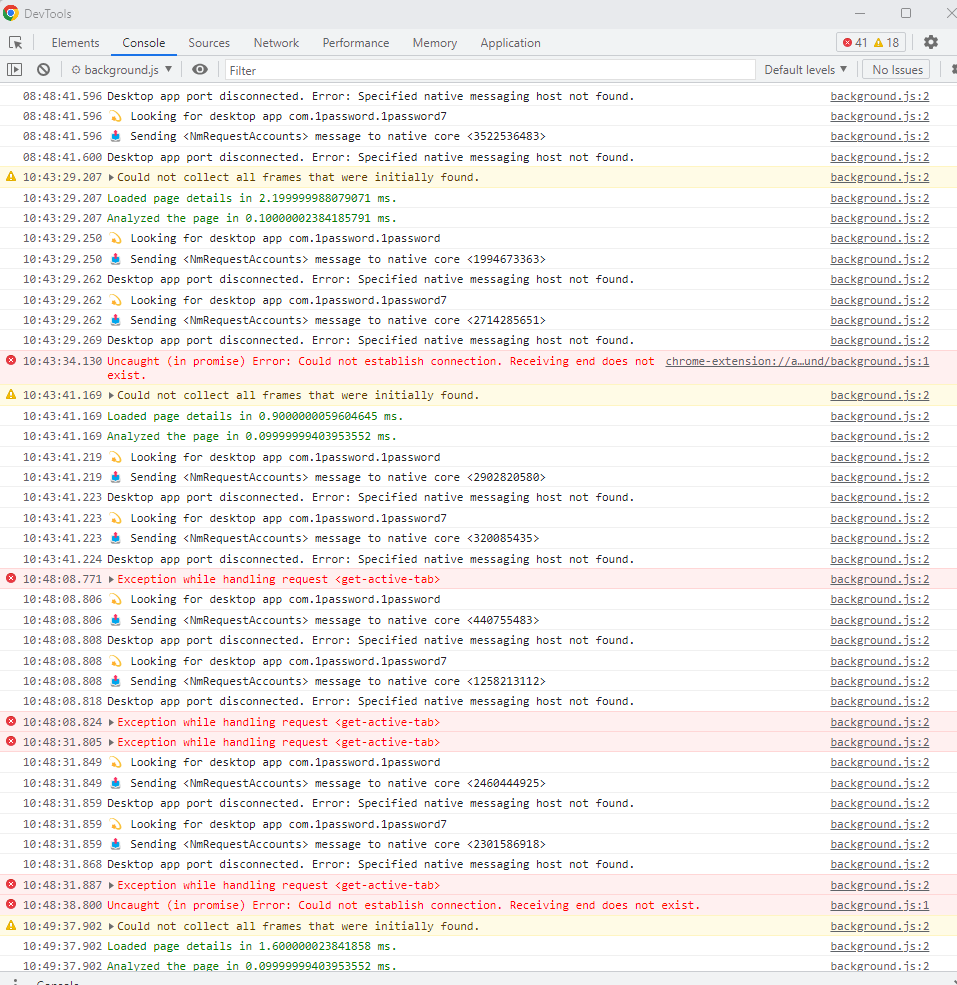
Task: Click message with native core <1258213112>
Action: 338,681
